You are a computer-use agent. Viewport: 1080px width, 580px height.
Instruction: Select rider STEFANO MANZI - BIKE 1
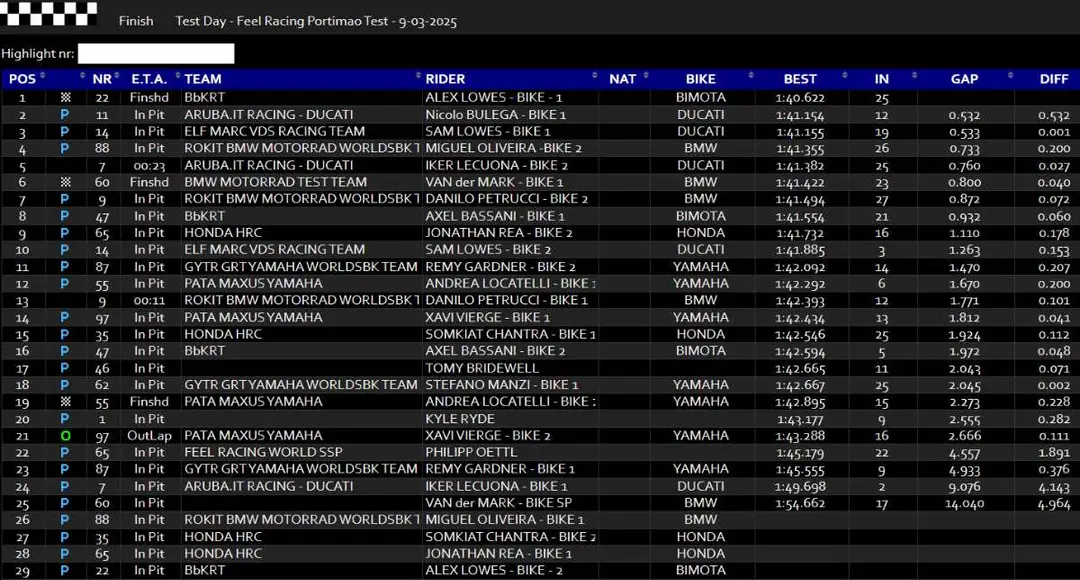click(501, 384)
